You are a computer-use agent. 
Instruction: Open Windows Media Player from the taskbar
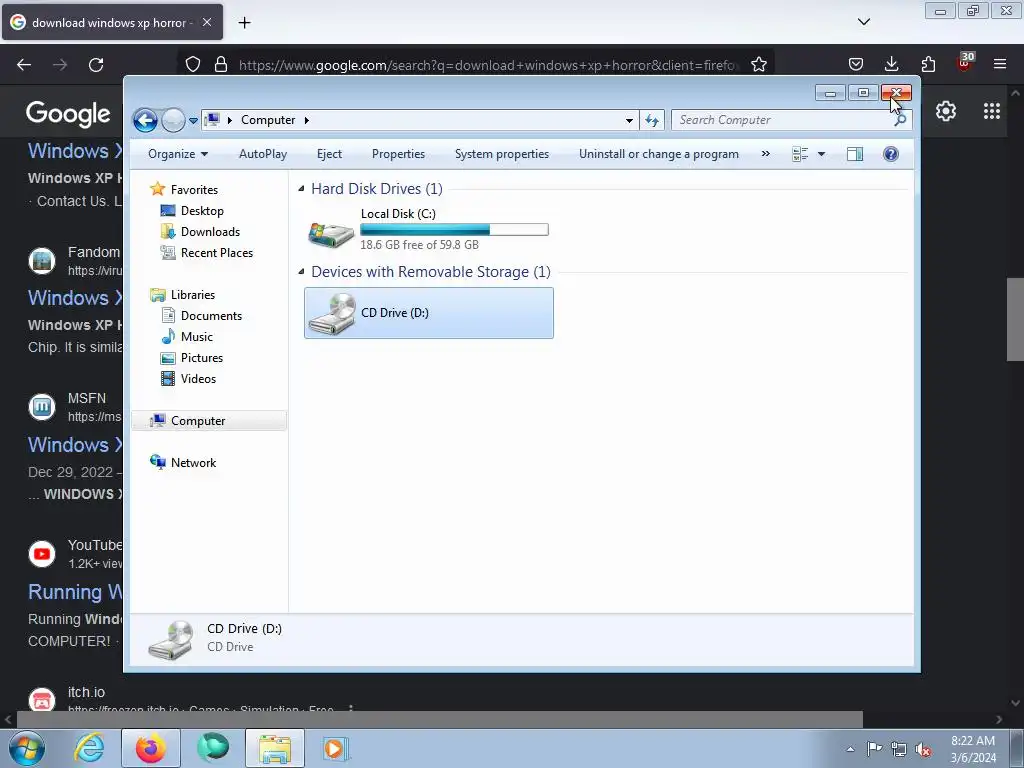[x=336, y=748]
